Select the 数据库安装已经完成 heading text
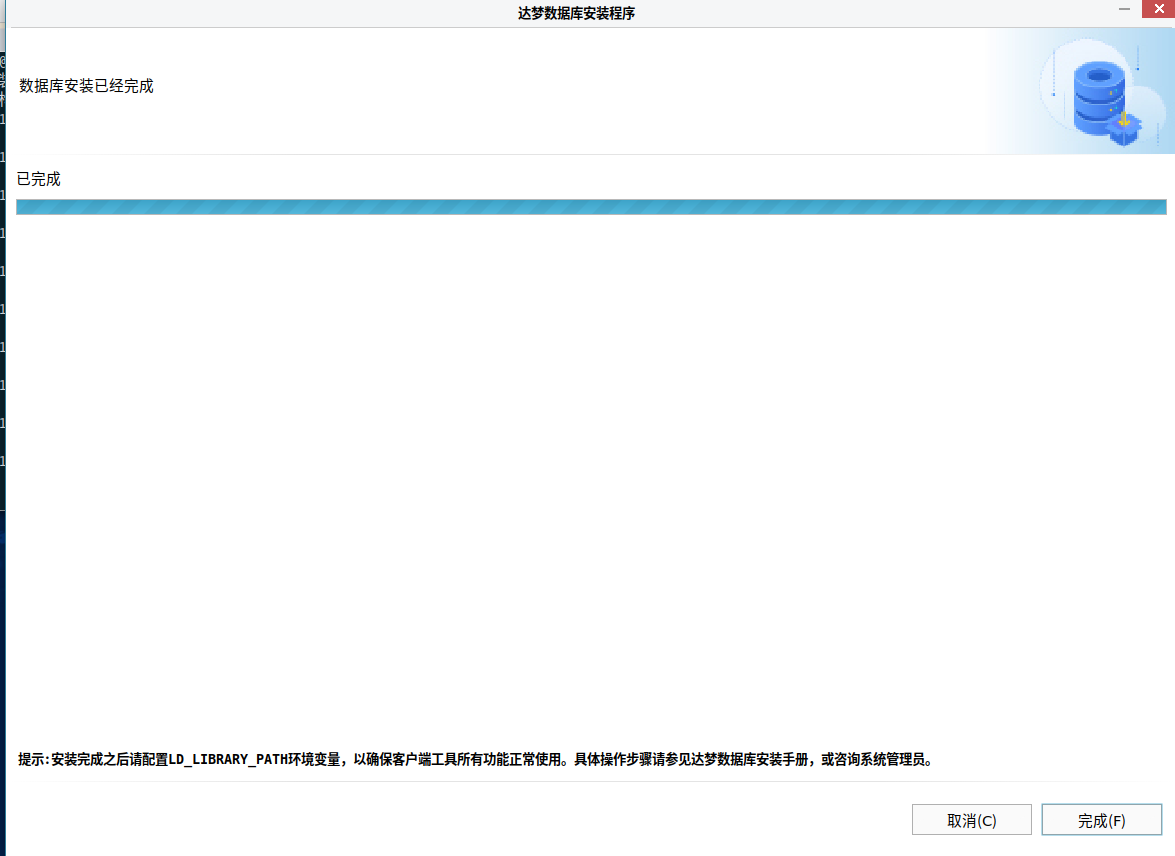 86,86
